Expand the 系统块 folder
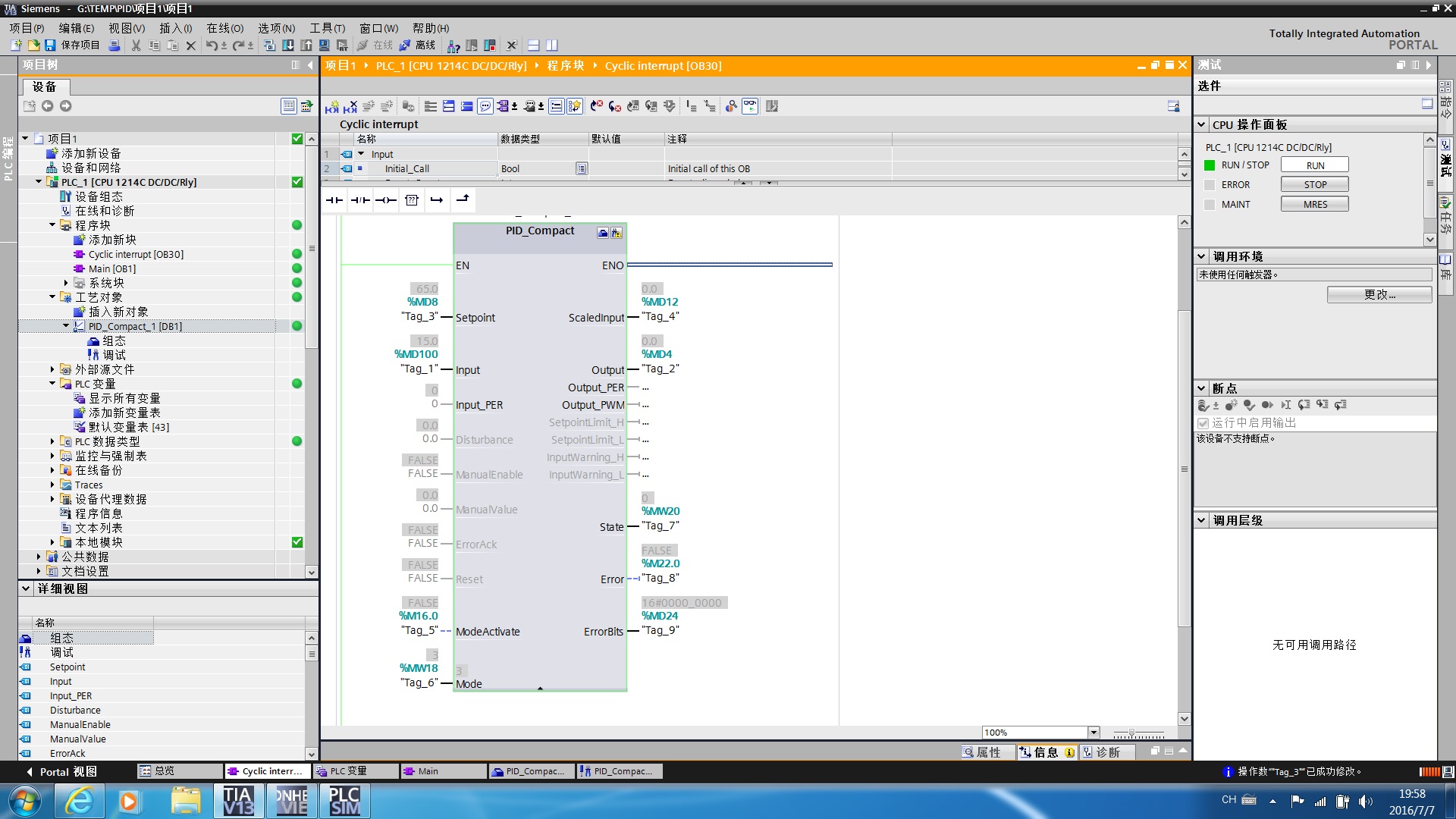This screenshot has width=1456, height=819. pos(66,283)
